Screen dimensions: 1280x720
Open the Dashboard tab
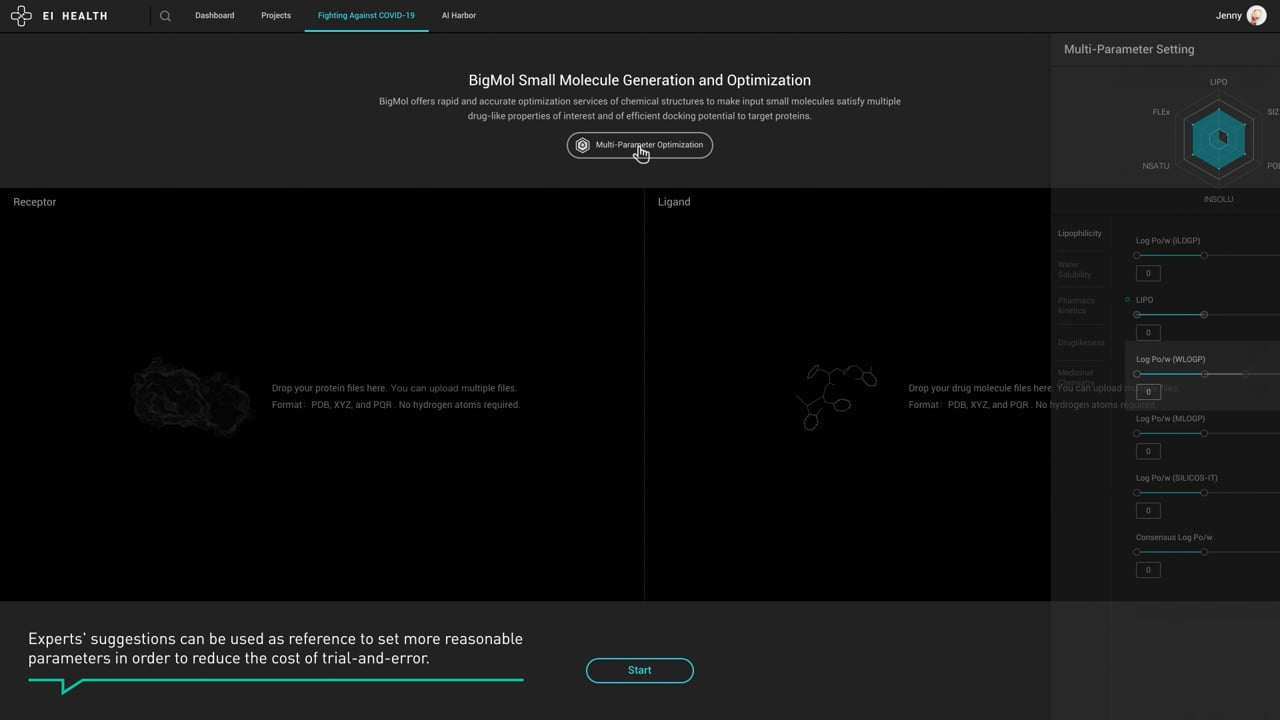point(214,16)
